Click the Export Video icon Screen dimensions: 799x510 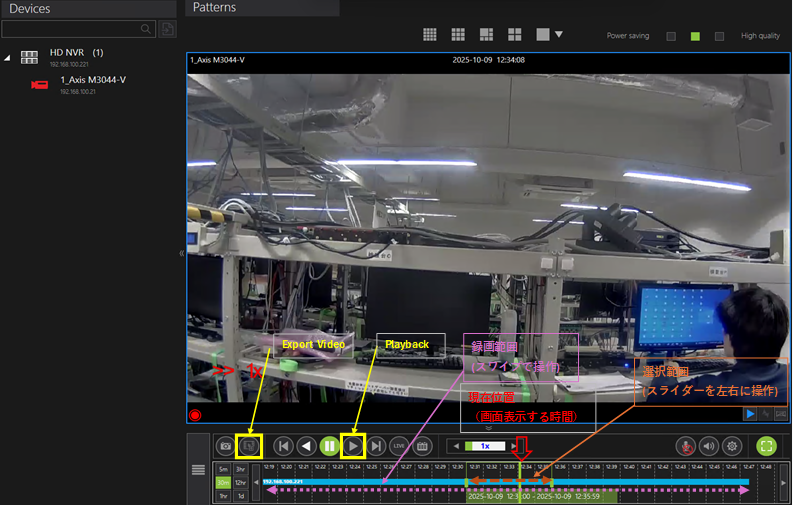(249, 446)
